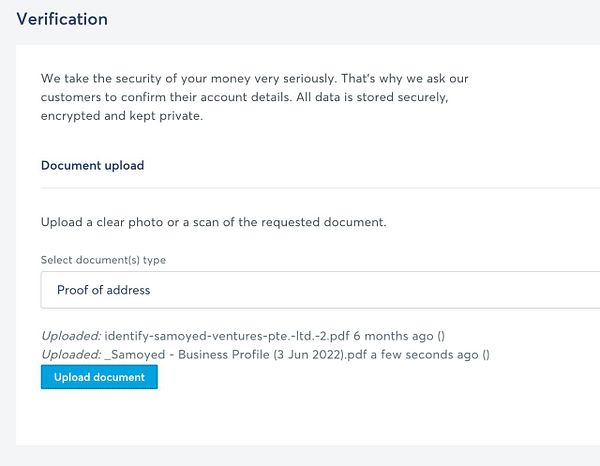Click the Verification page heading
The image size is (600, 466).
(x=62, y=19)
